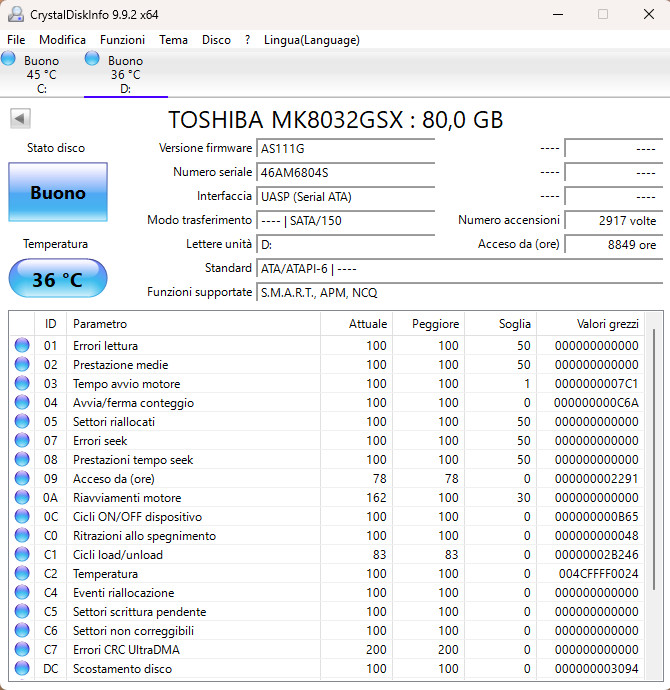The image size is (670, 690).
Task: Switch to the D: disk tab at 36 °C
Action: 126,74
